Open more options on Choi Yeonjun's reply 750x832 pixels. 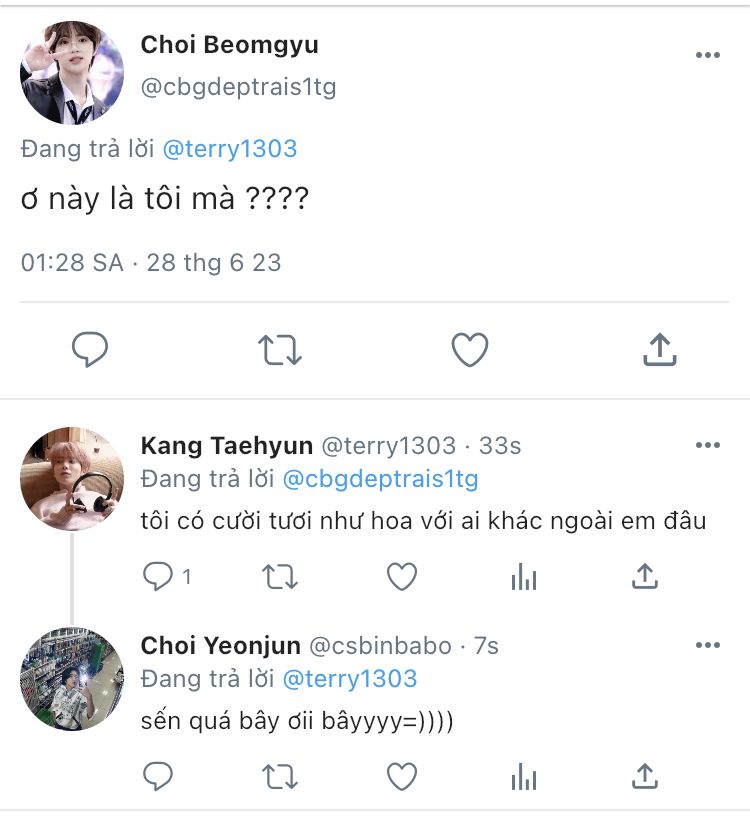(x=708, y=645)
